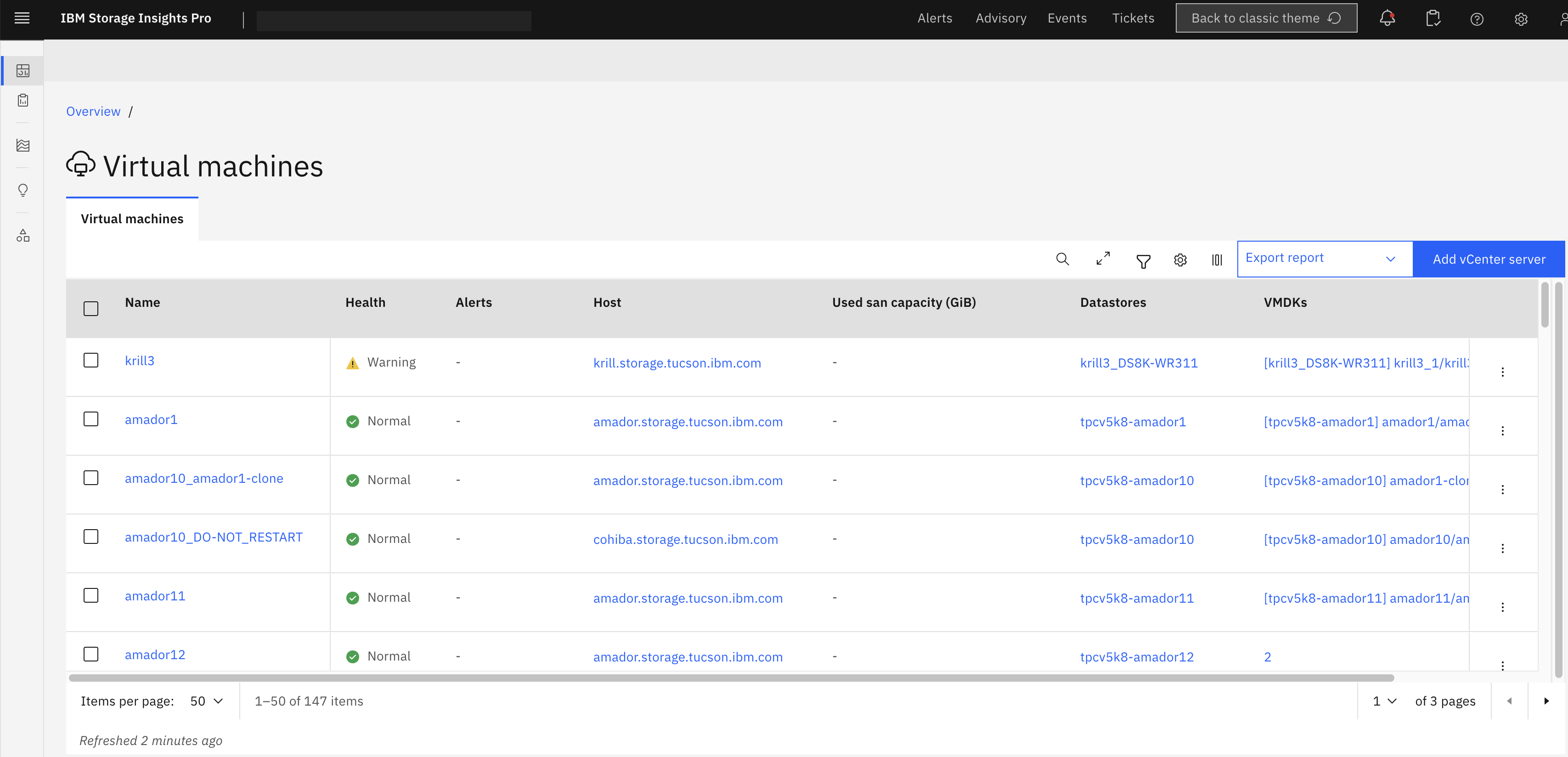Open the hamburger navigation menu
This screenshot has height=757, width=1568.
click(22, 18)
